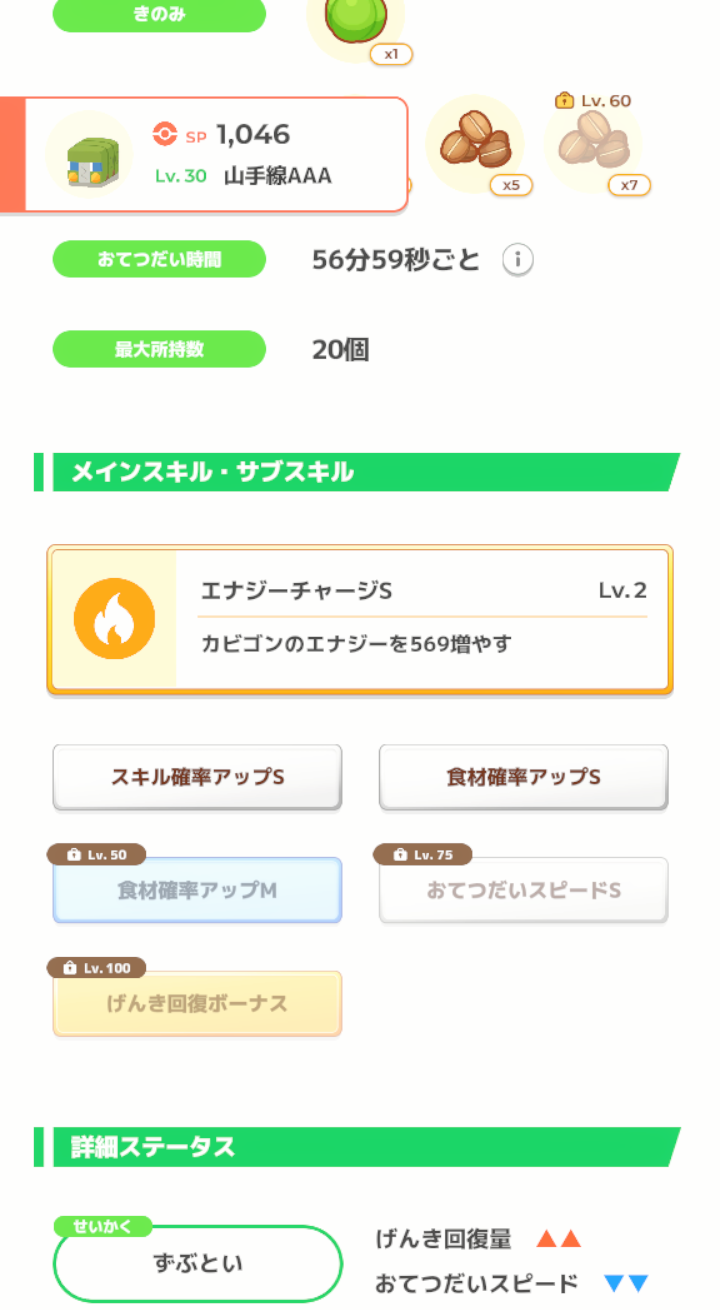Tap the 最大所持数 green label
The height and width of the screenshot is (1310, 720).
click(x=159, y=349)
